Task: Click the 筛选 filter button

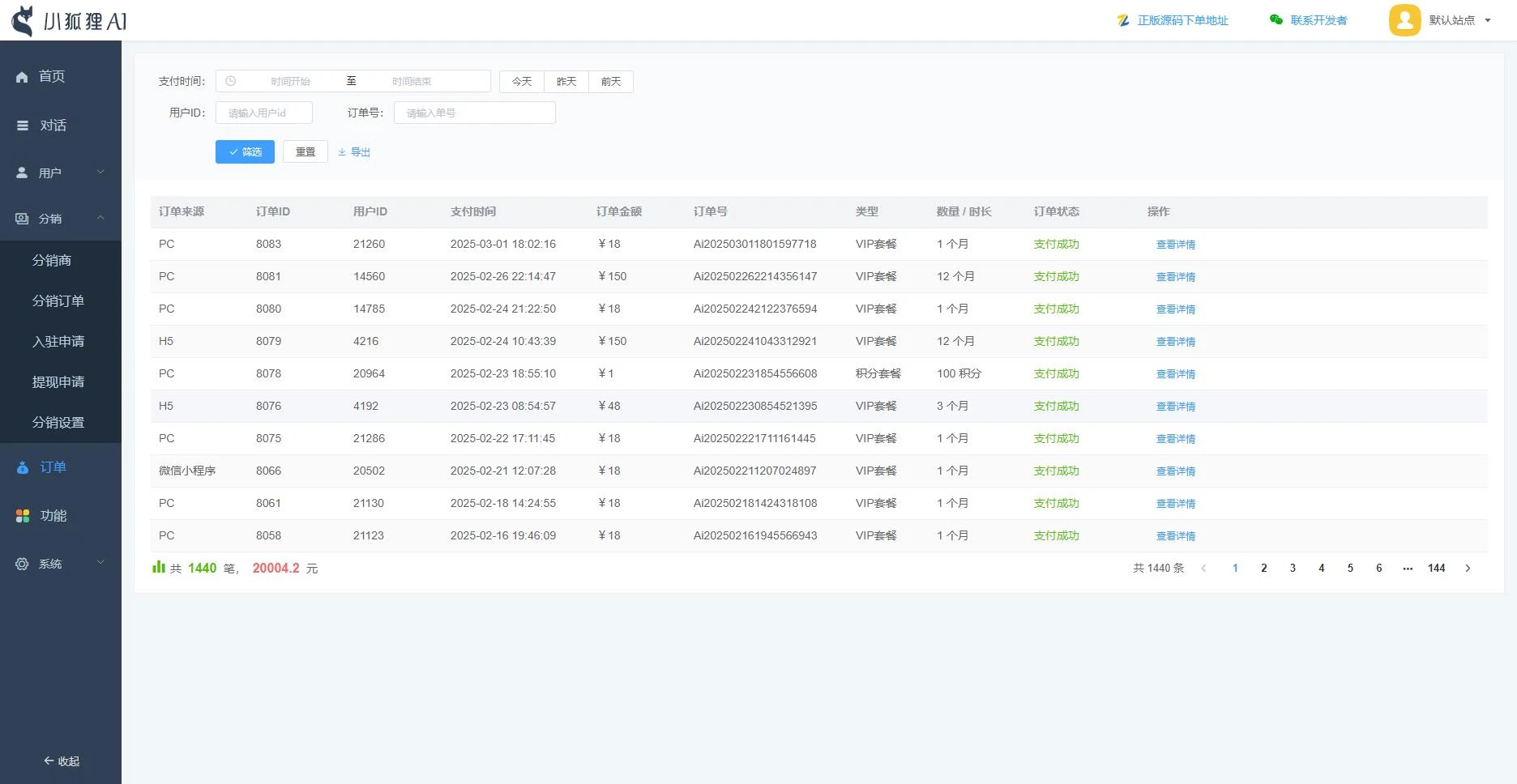Action: tap(245, 151)
